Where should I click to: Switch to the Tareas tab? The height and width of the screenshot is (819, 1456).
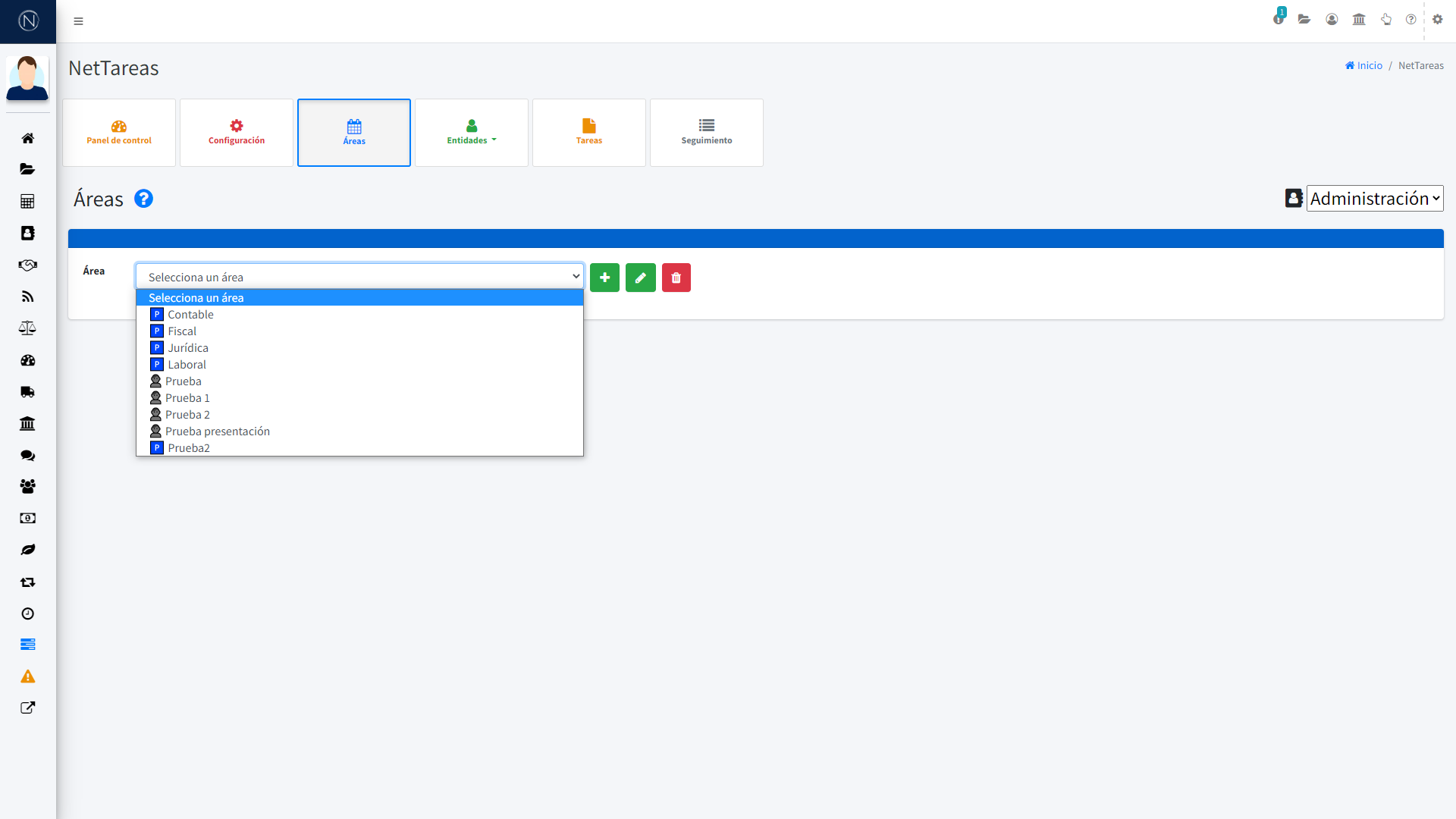[x=589, y=133]
